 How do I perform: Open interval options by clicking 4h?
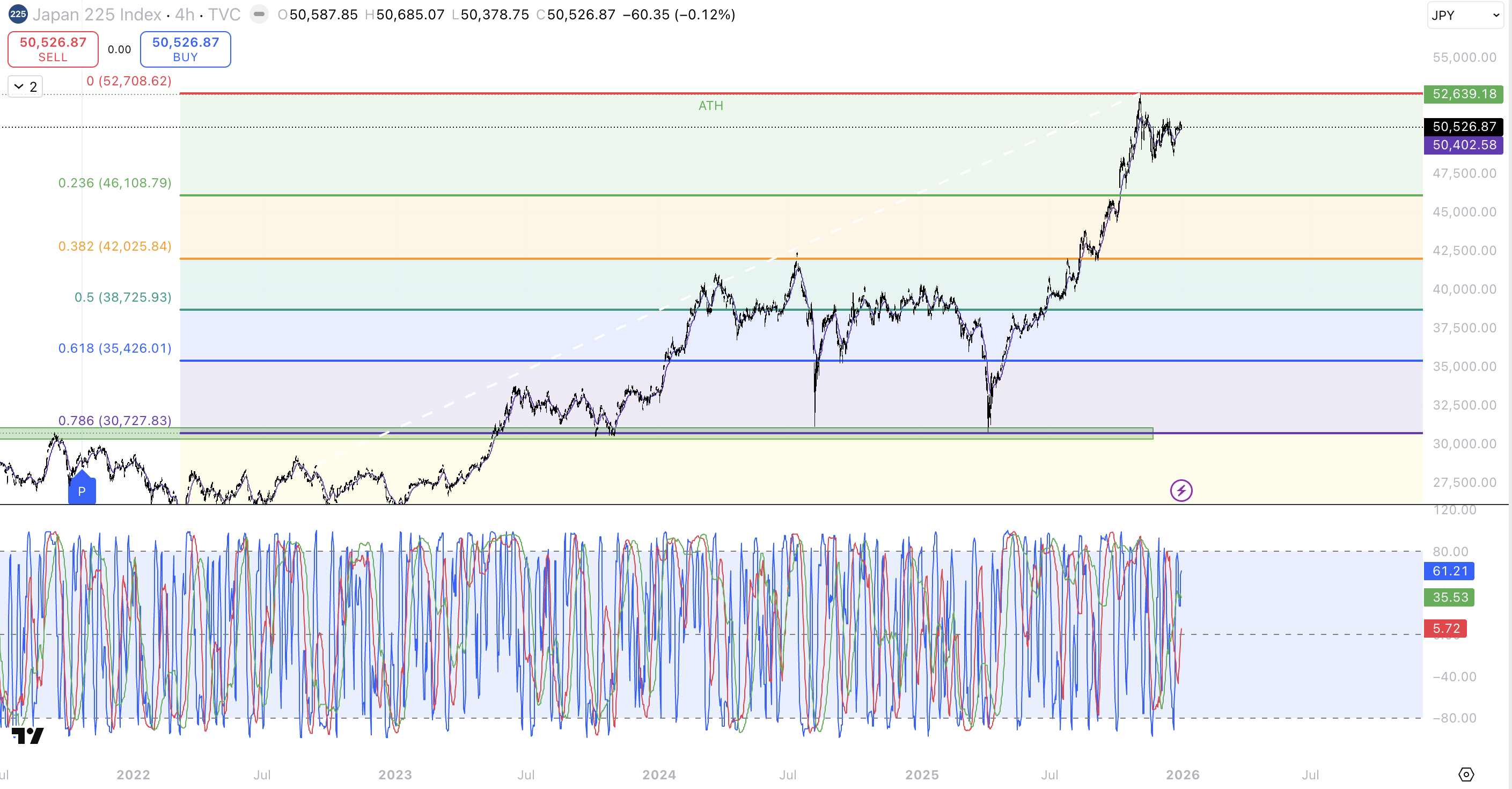[184, 14]
